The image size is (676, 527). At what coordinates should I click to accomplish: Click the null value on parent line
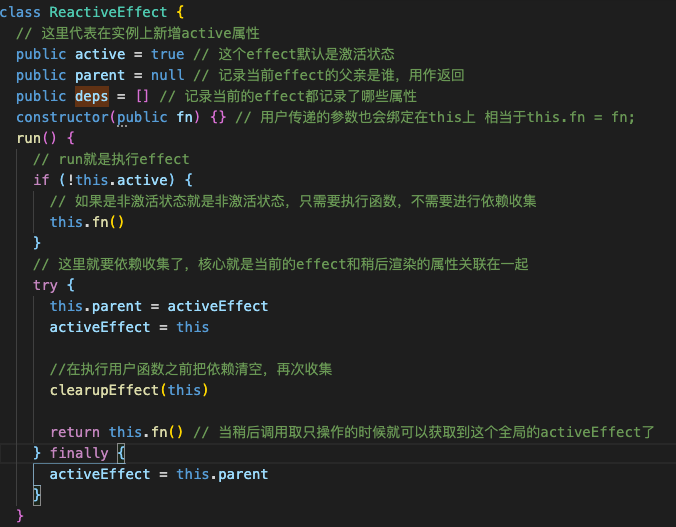pyautogui.click(x=168, y=75)
